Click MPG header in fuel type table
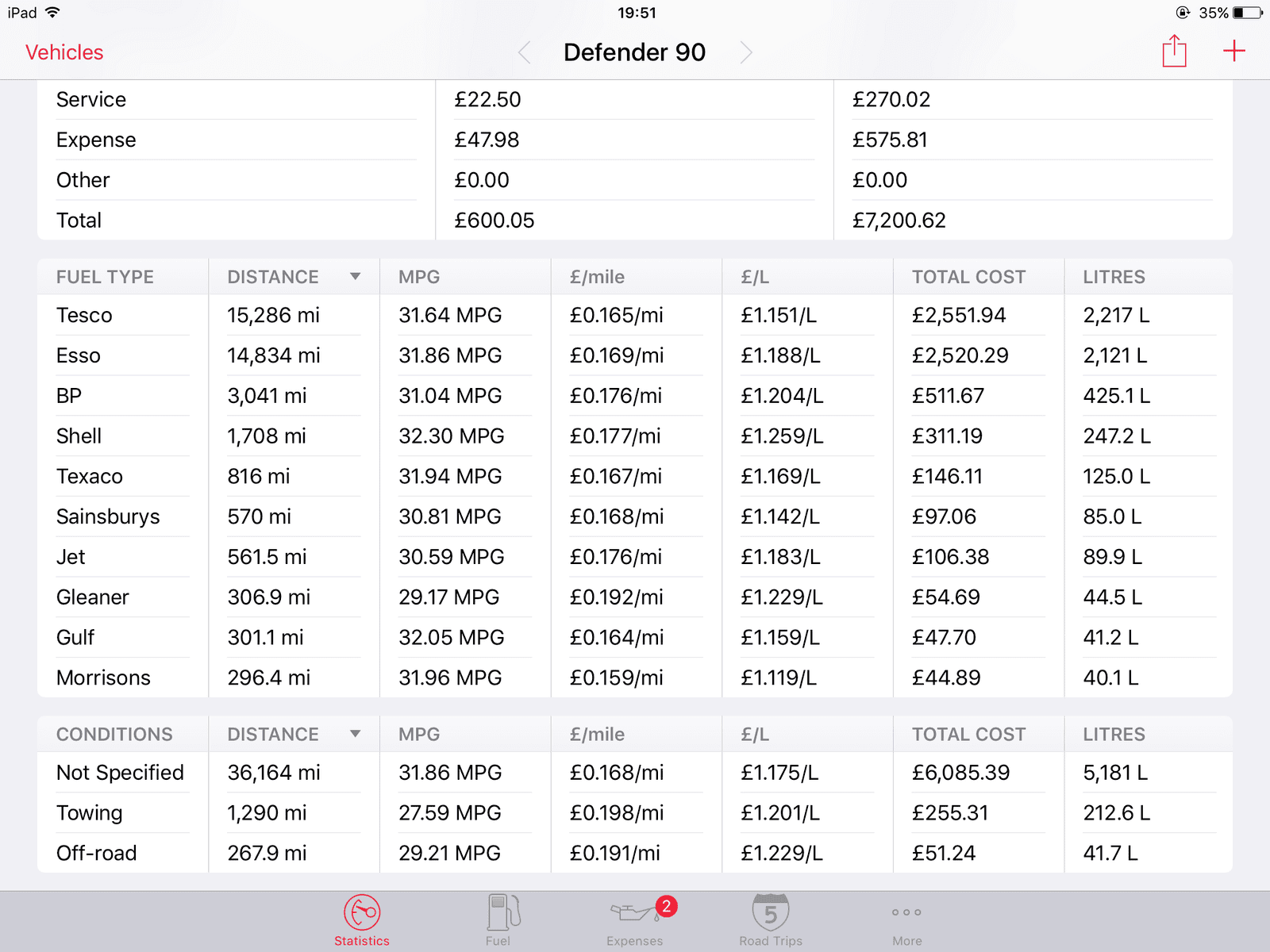Image resolution: width=1270 pixels, height=952 pixels. pyautogui.click(x=419, y=277)
